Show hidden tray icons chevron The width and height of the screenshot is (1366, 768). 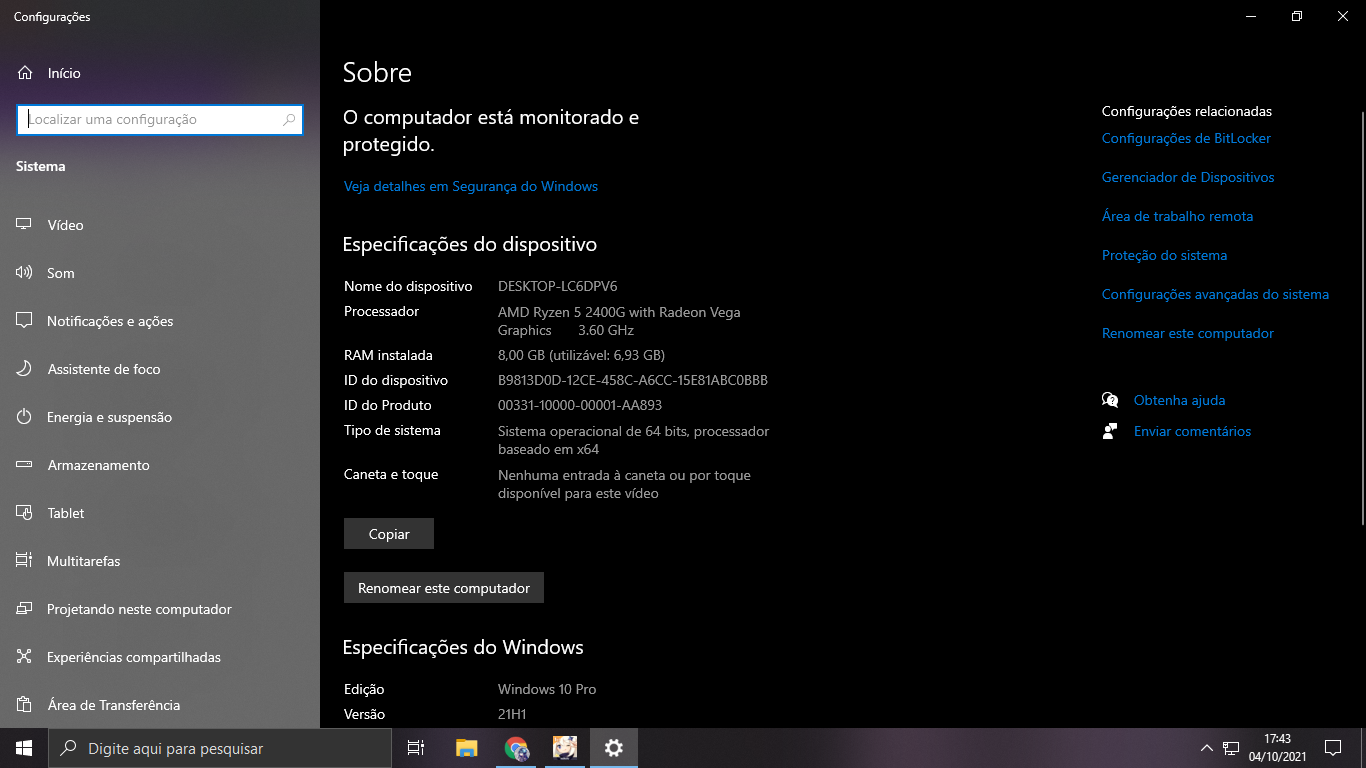(x=1207, y=748)
